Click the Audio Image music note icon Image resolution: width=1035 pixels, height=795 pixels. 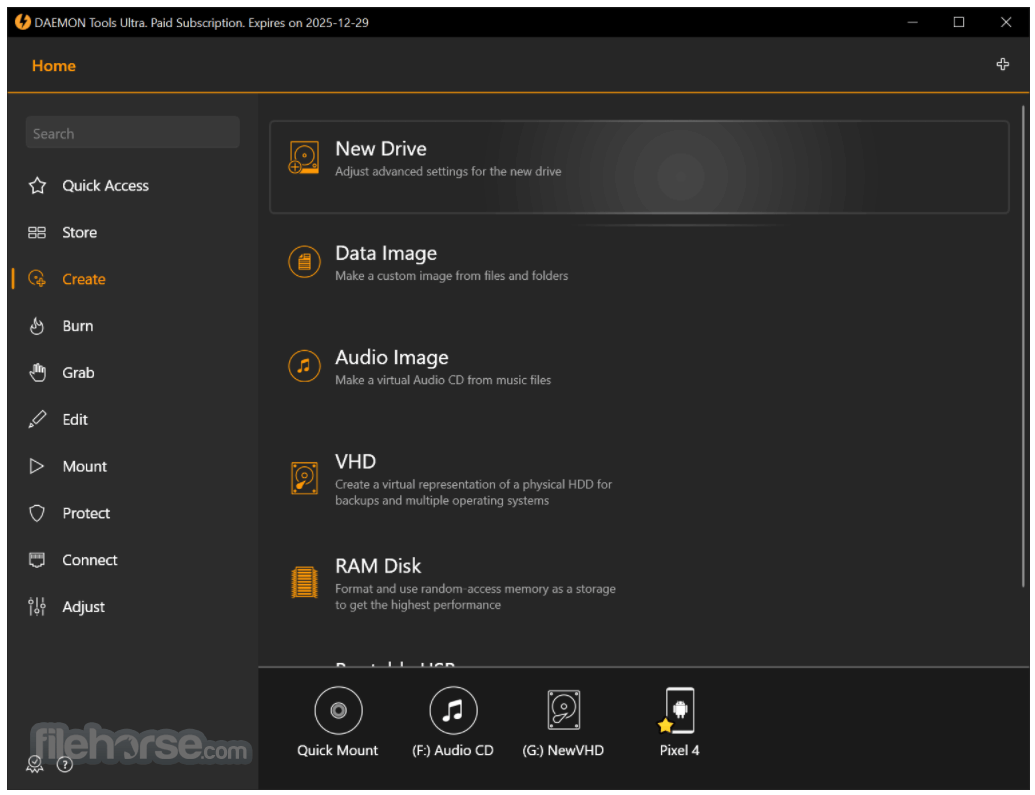(304, 366)
